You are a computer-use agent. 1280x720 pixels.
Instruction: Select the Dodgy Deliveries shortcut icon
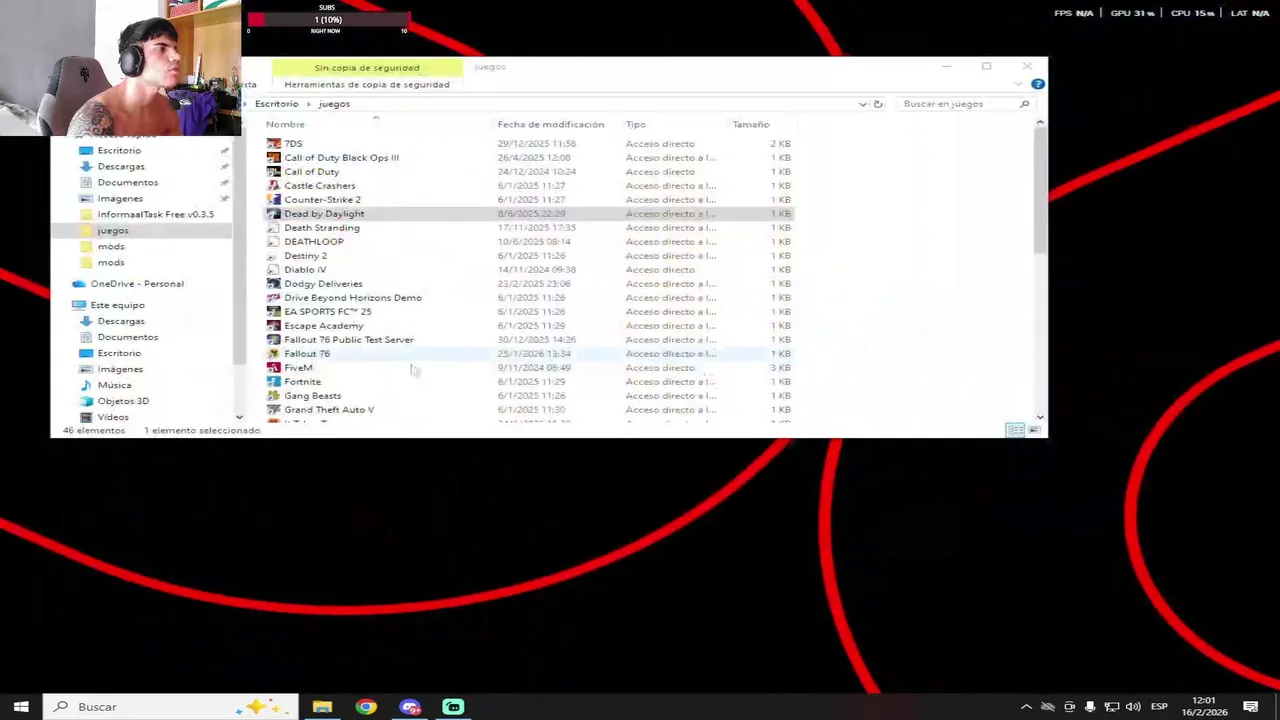point(274,284)
